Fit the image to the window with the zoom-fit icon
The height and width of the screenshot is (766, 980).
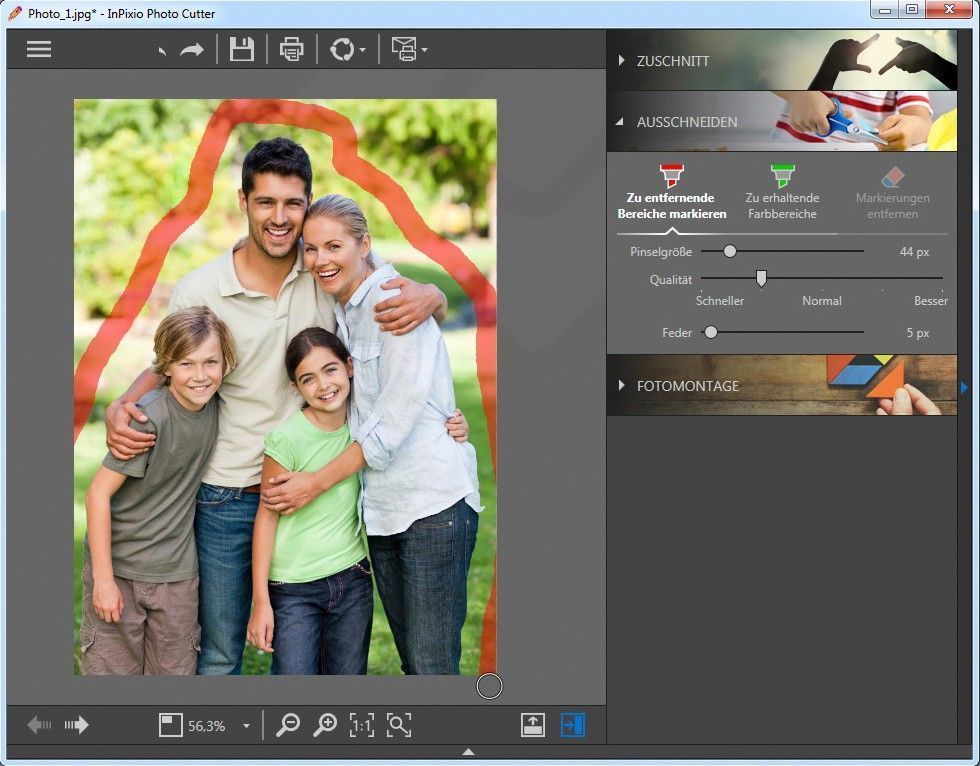(399, 726)
